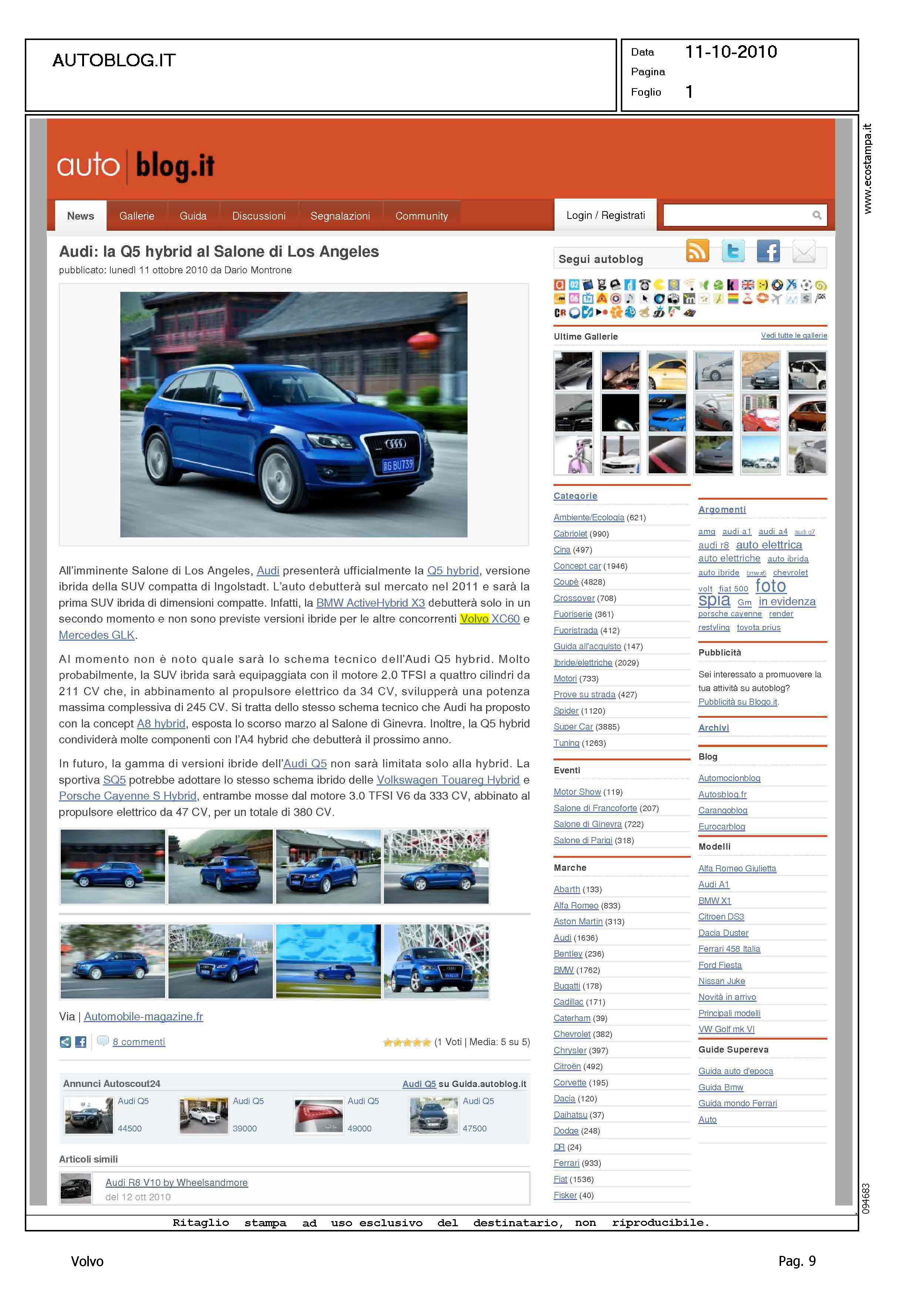Screen dimensions: 924x1297
Task: Click the search magnifier icon
Action: point(817,215)
